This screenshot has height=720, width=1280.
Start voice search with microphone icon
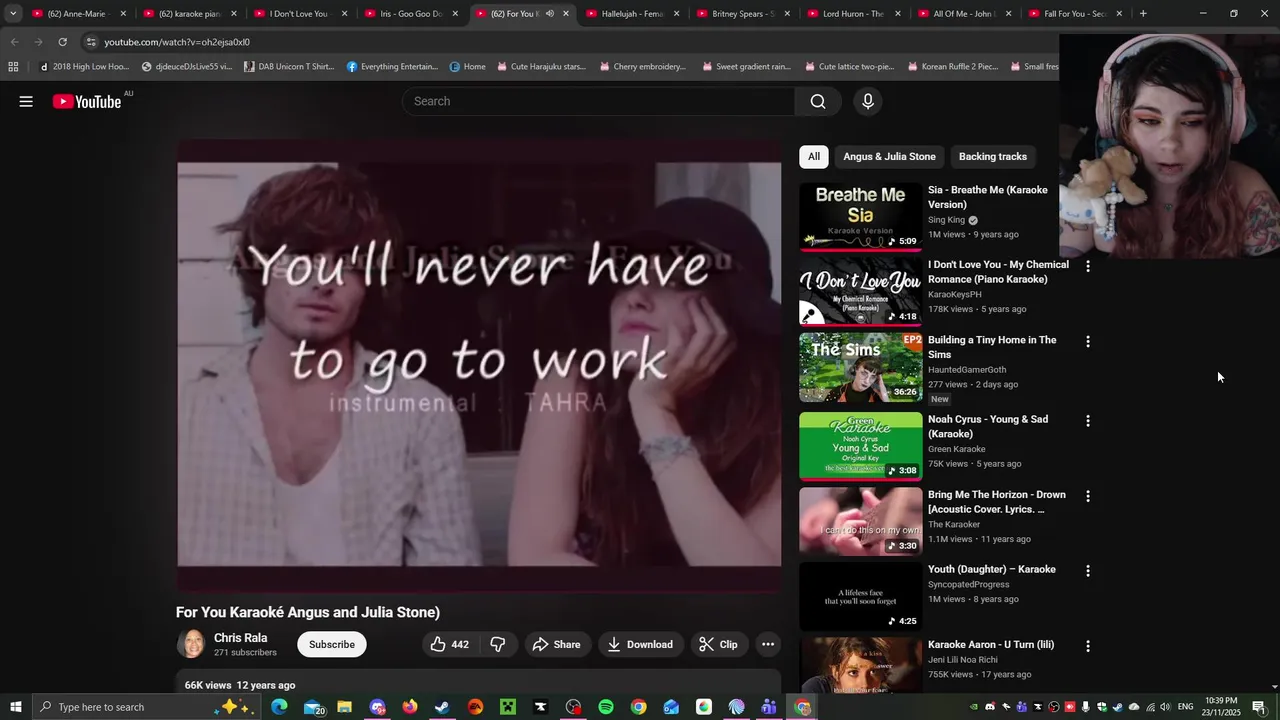[868, 101]
